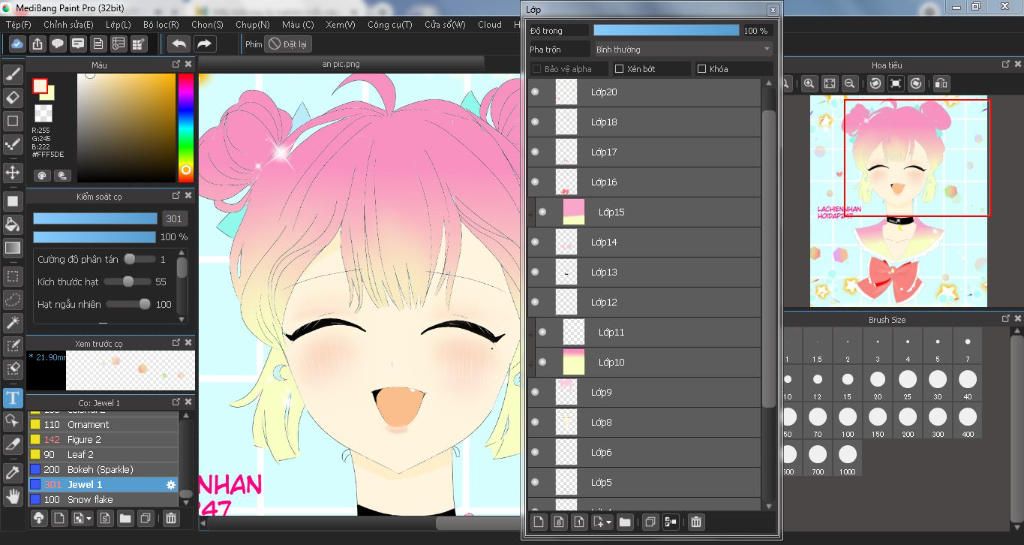Hide the Lớp18 layer
This screenshot has height=545, width=1024.
pos(536,122)
